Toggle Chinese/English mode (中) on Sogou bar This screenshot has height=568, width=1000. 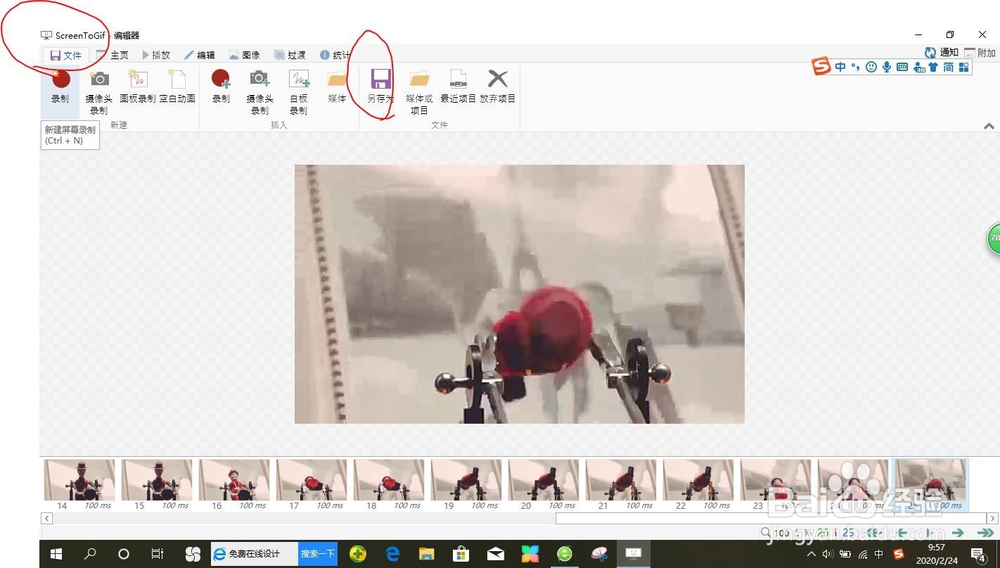841,67
